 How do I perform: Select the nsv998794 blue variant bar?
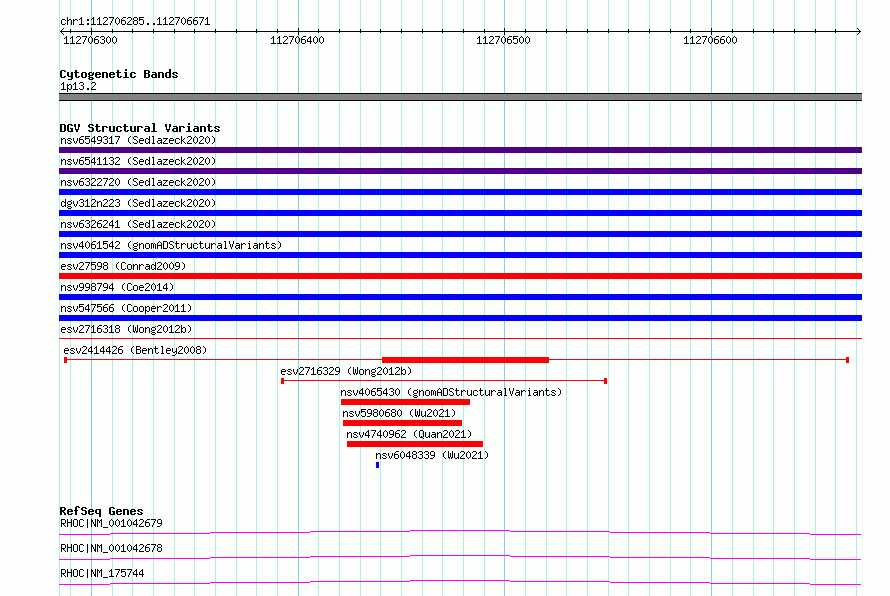coord(460,297)
